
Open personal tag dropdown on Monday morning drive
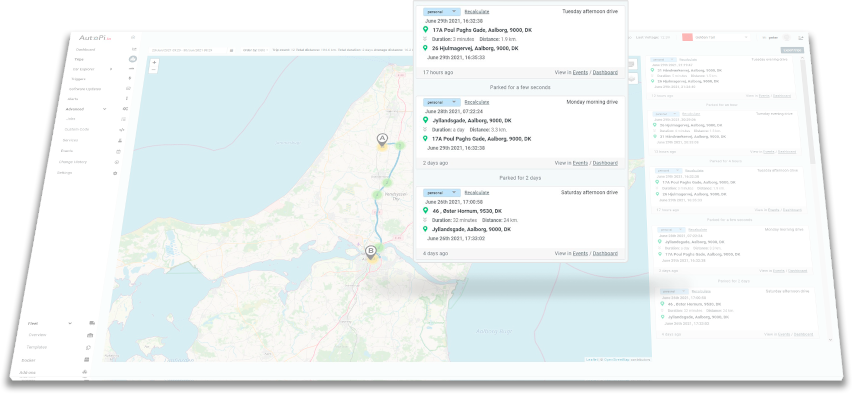pyautogui.click(x=442, y=102)
